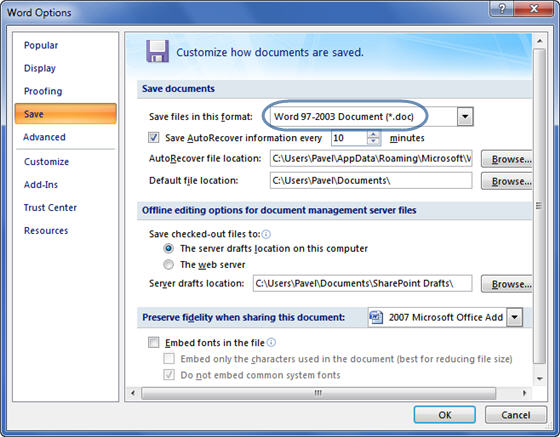Click the Cancel button
Image resolution: width=560 pixels, height=437 pixels.
tap(516, 415)
